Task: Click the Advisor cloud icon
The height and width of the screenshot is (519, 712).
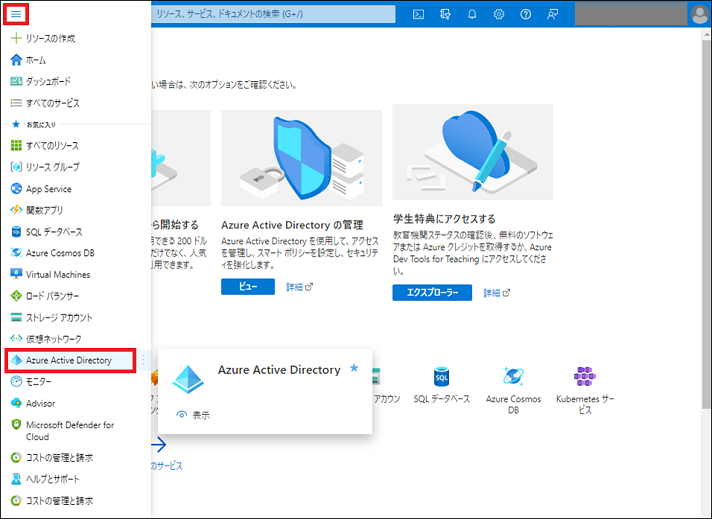Action: click(16, 403)
